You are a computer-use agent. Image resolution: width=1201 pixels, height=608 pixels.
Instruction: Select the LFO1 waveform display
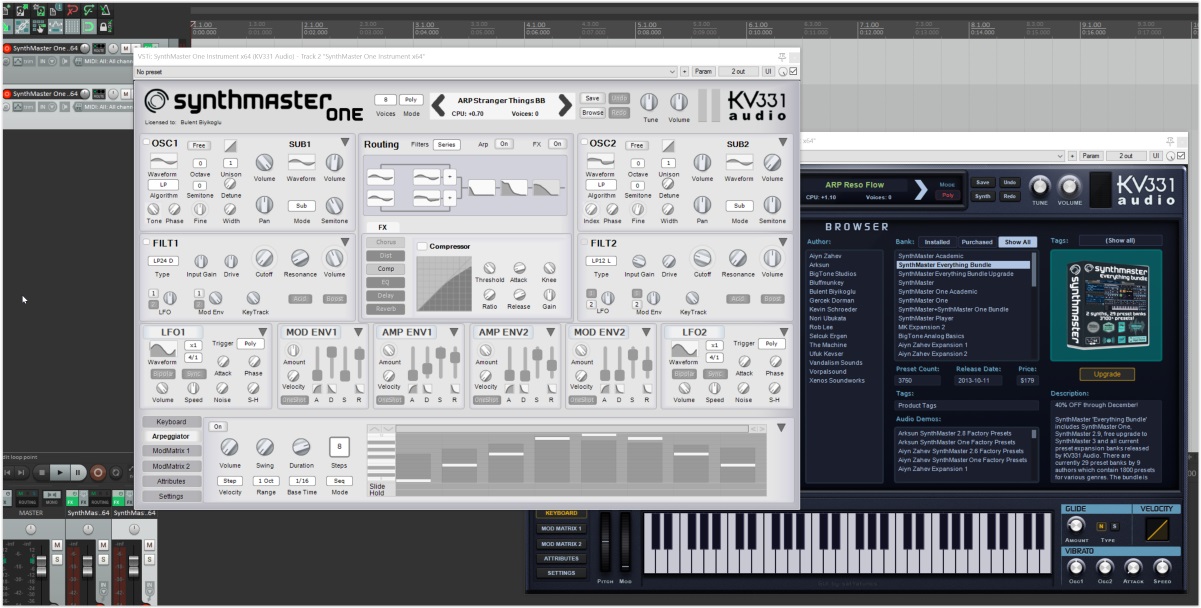coord(163,351)
